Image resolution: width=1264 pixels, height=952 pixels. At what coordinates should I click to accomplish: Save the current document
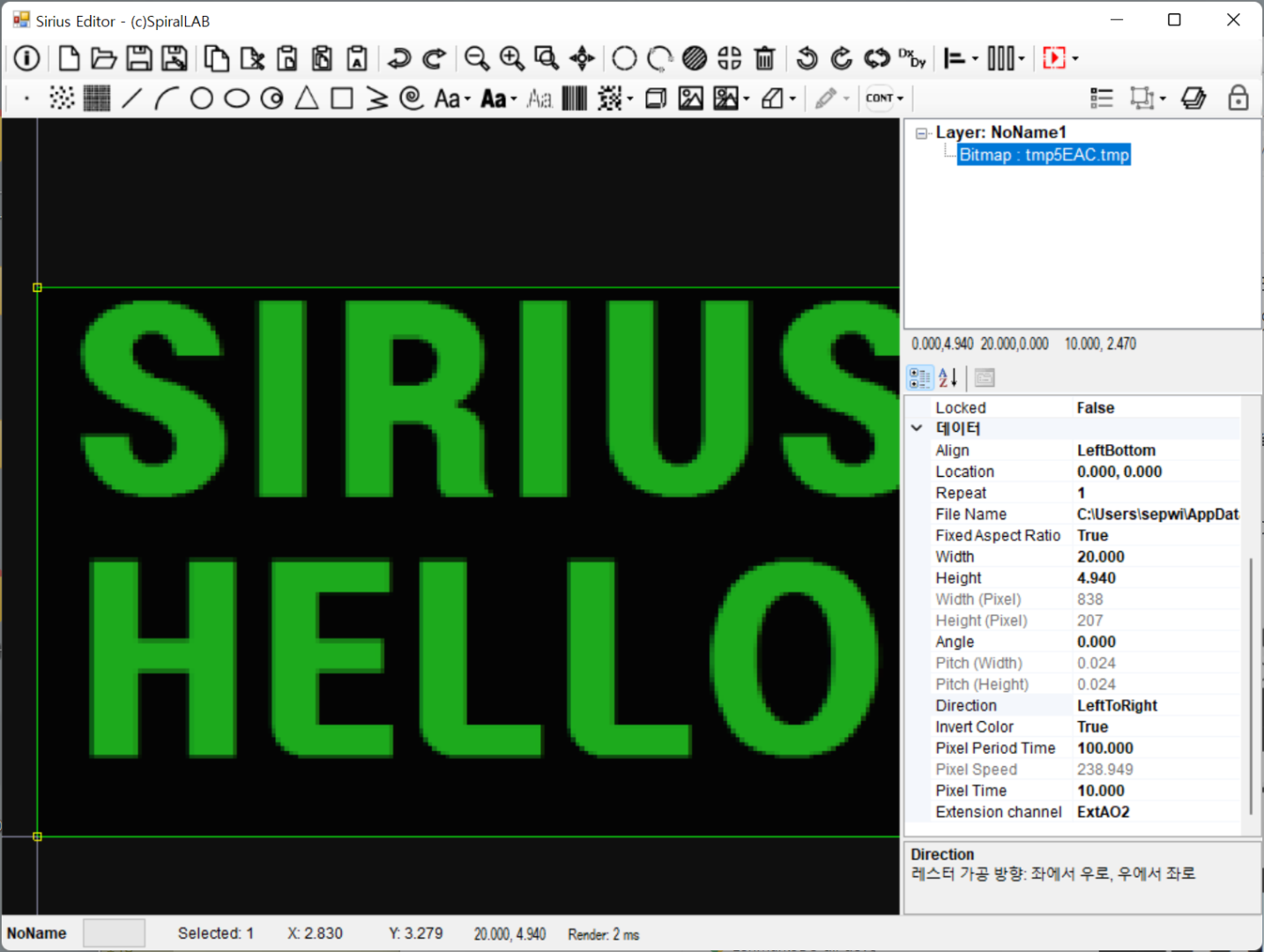139,58
